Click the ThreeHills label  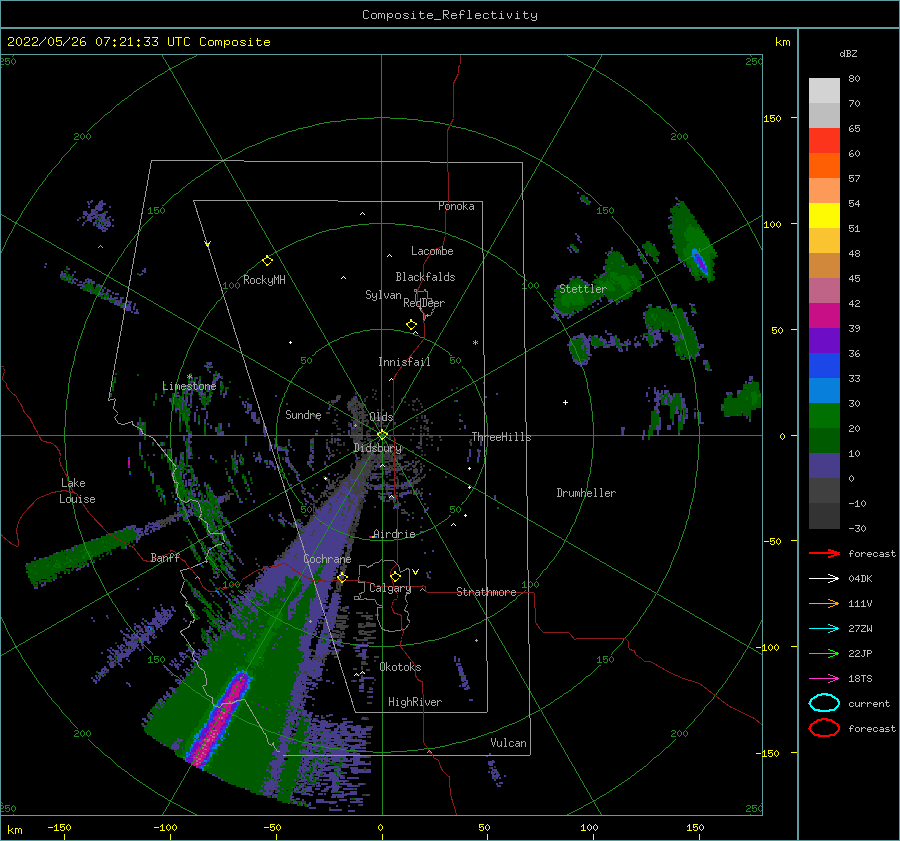[501, 437]
